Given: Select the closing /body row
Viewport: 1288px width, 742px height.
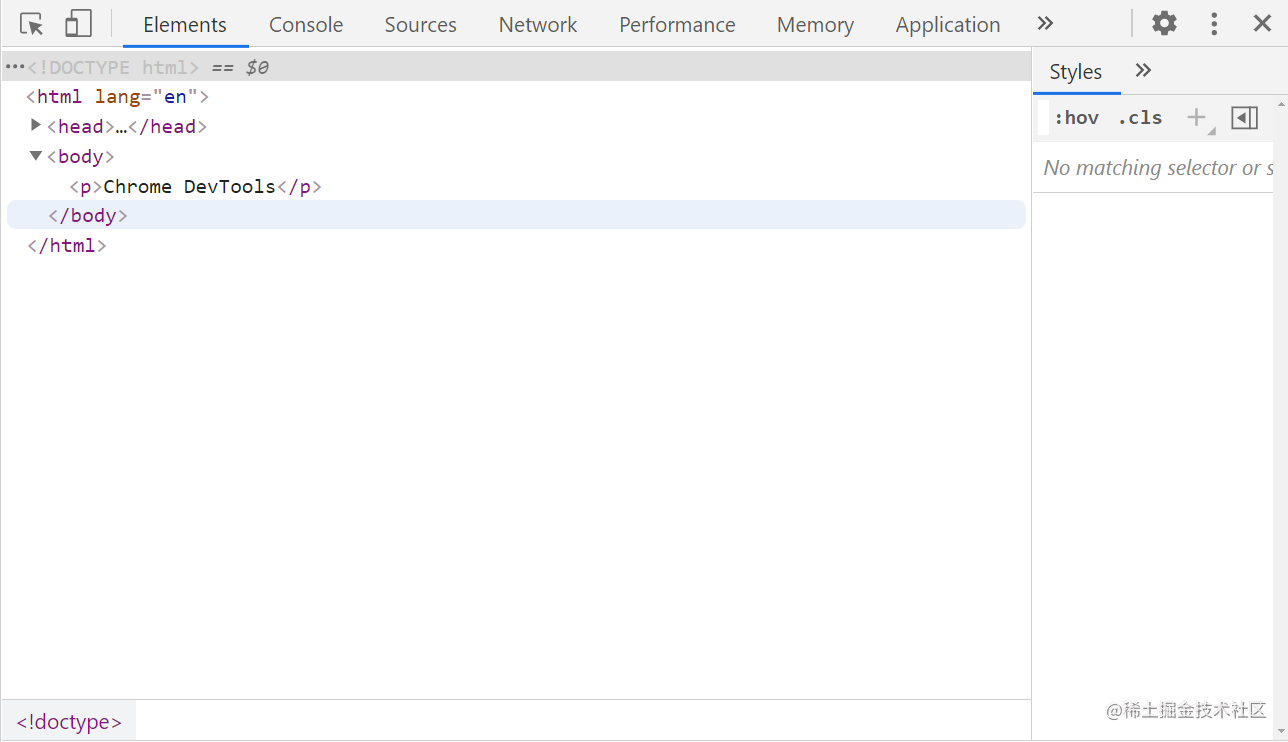Looking at the screenshot, I should tap(516, 215).
